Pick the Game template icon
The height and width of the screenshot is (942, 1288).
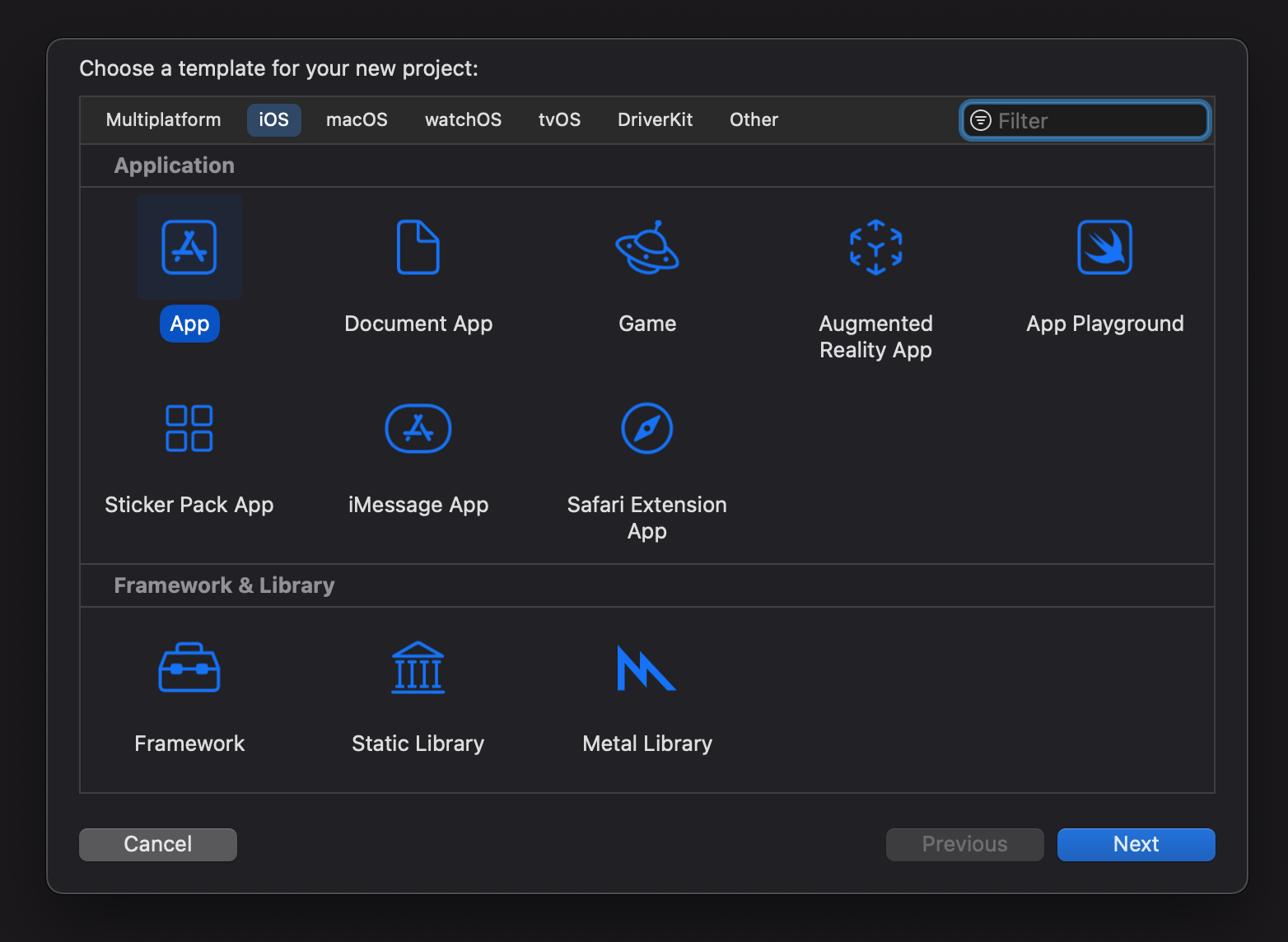(647, 247)
